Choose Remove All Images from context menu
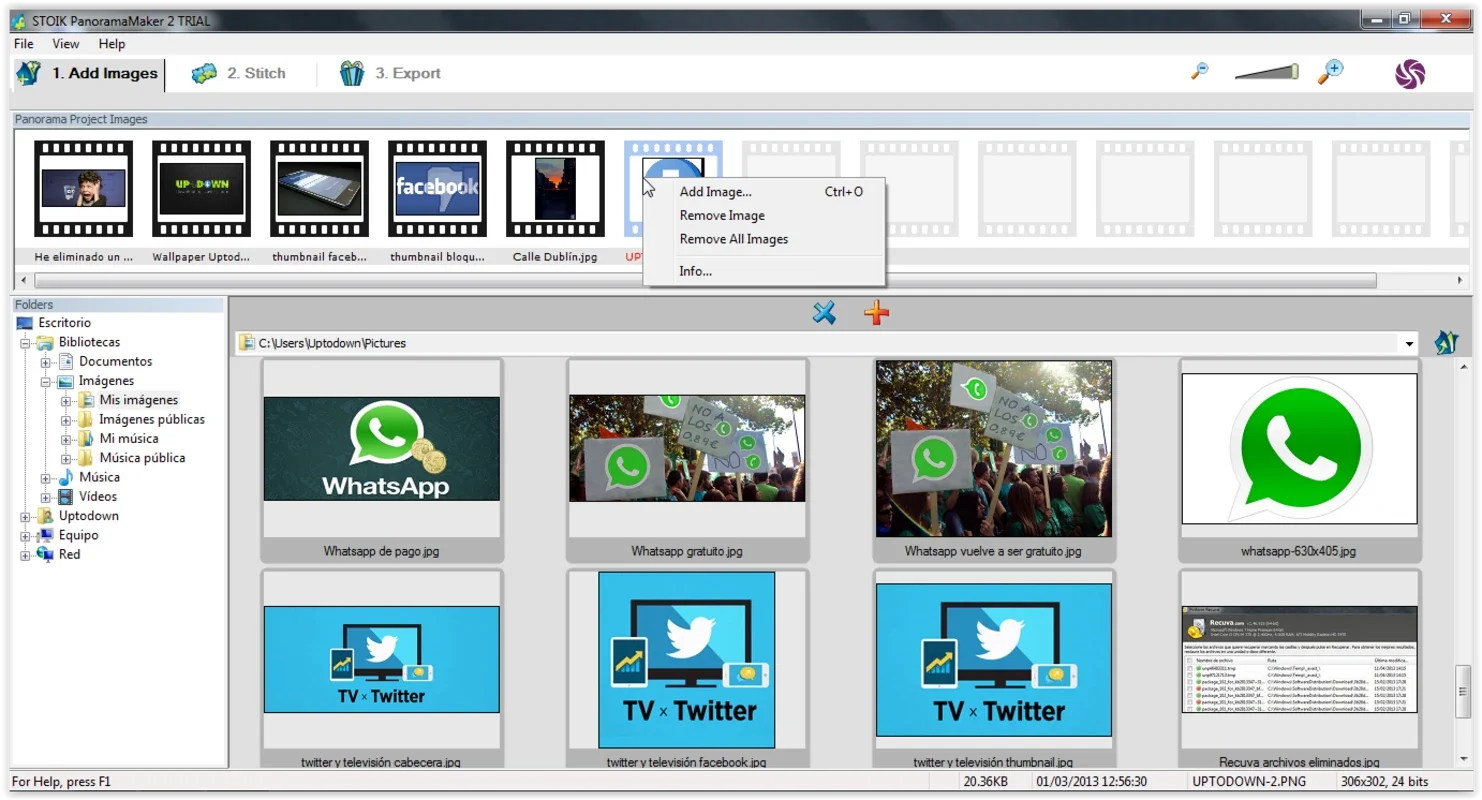The width and height of the screenshot is (1482, 800). coord(766,239)
